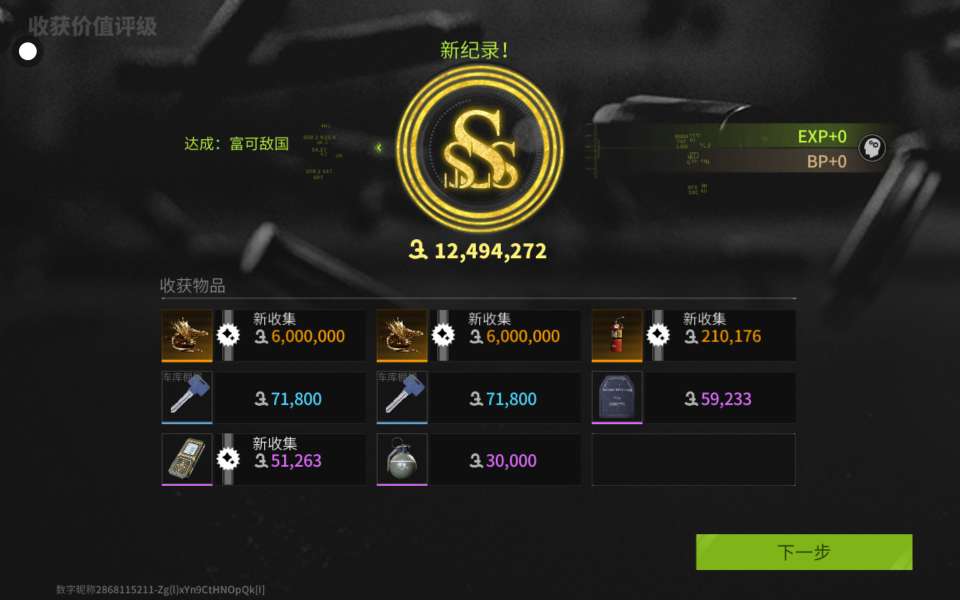The image size is (960, 600).
Task: Click the empty item slot in the last row
Action: [694, 460]
